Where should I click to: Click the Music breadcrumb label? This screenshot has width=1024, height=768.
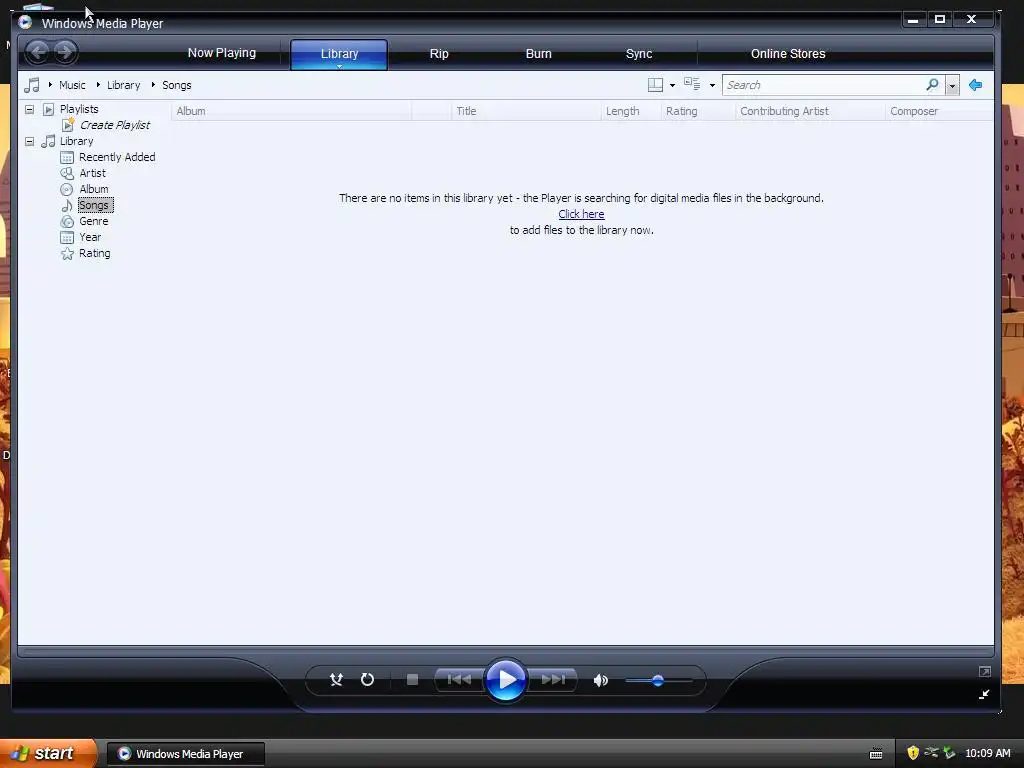pyautogui.click(x=72, y=85)
